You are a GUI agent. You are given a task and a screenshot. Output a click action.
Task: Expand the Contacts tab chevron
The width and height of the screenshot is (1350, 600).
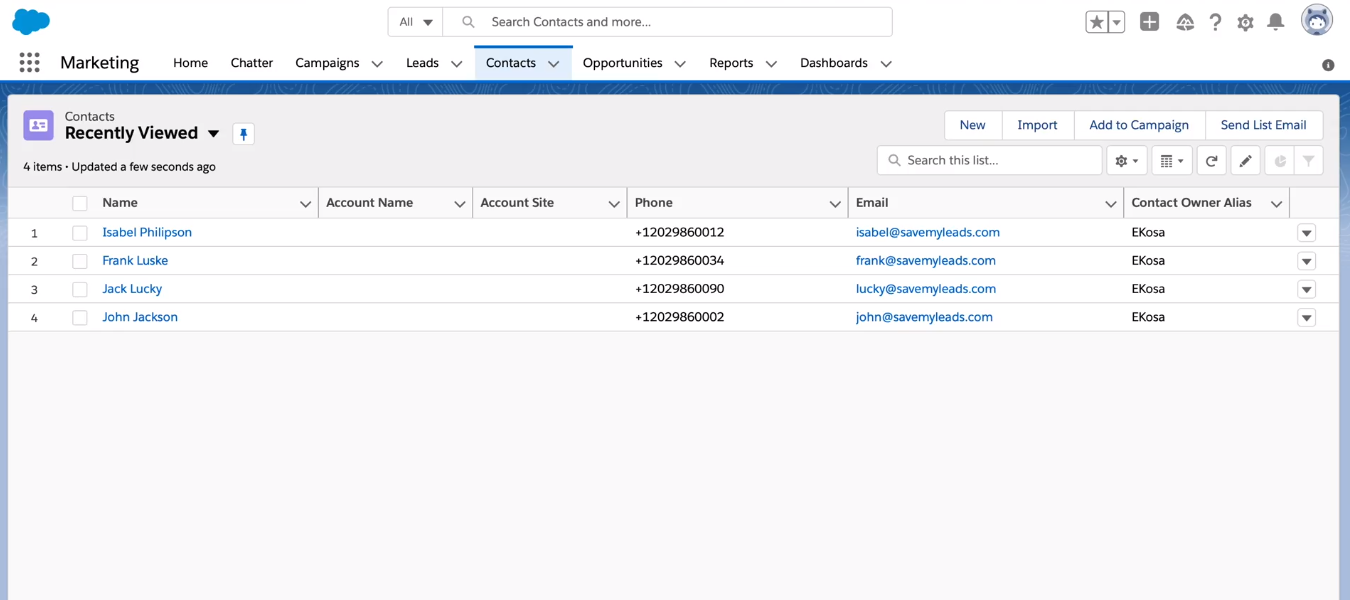tap(553, 64)
